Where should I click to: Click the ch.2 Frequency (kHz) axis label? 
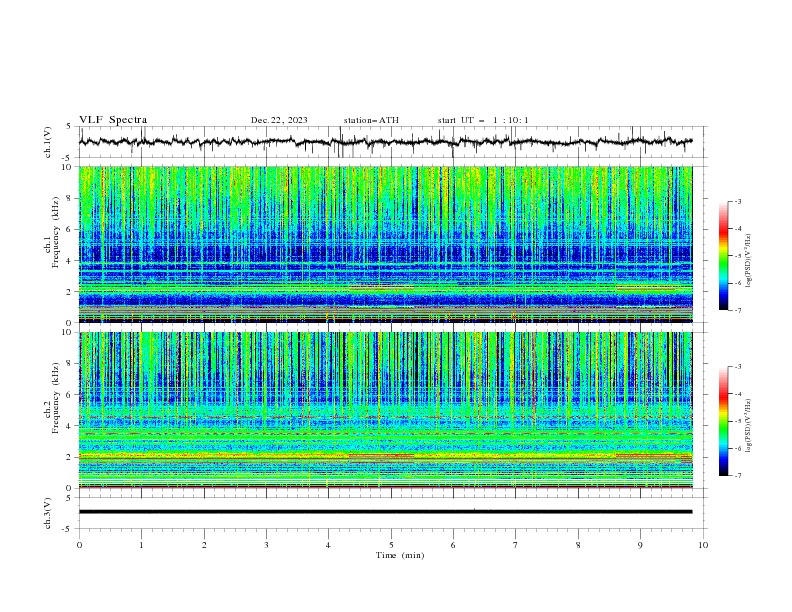click(52, 397)
